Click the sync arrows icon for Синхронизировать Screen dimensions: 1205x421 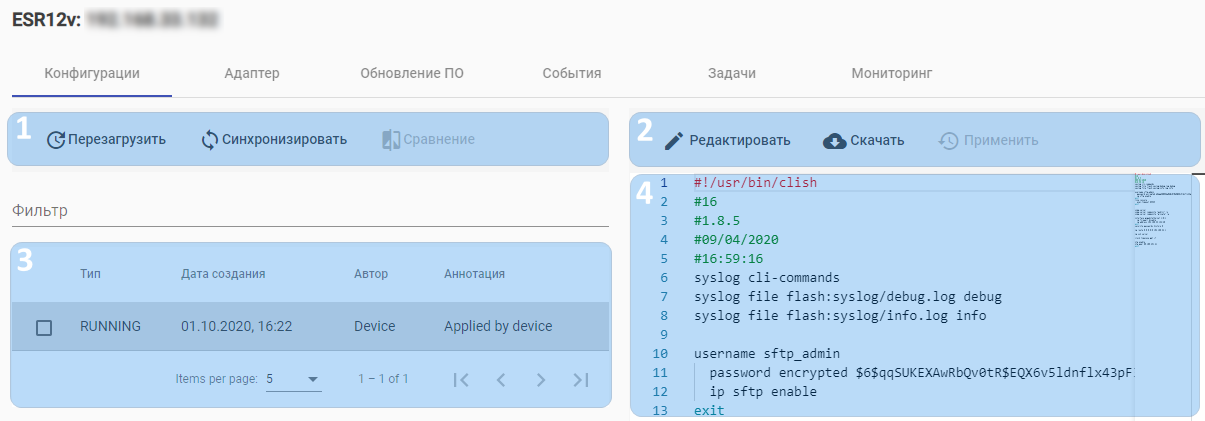[x=210, y=139]
